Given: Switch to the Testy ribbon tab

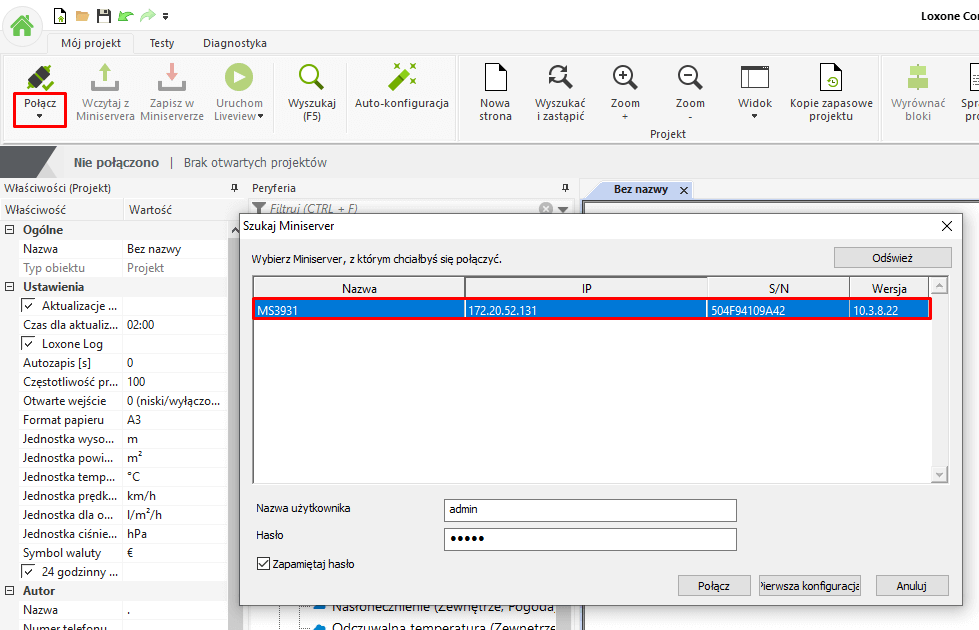Looking at the screenshot, I should [162, 43].
